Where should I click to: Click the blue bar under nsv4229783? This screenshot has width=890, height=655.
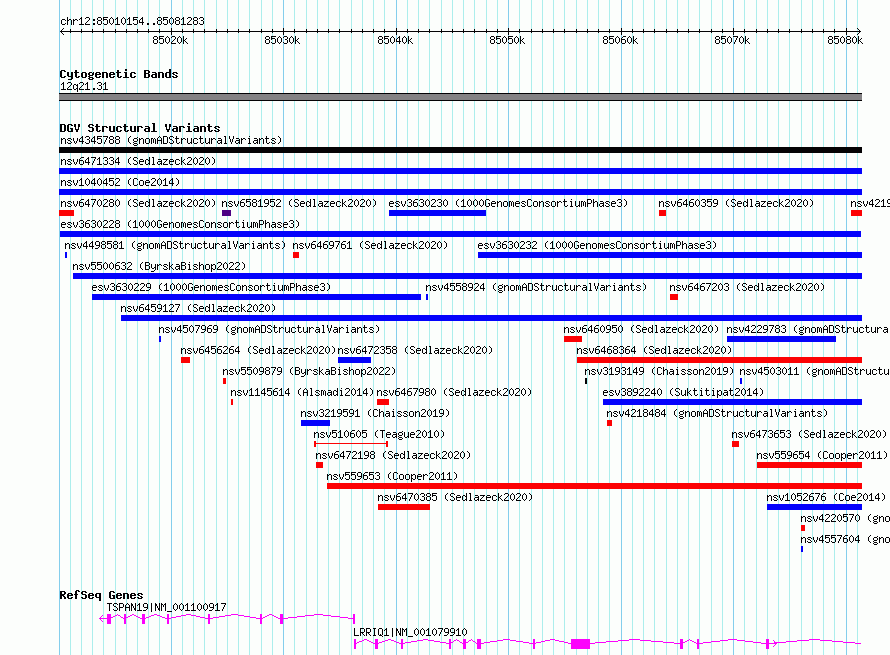[x=781, y=339]
